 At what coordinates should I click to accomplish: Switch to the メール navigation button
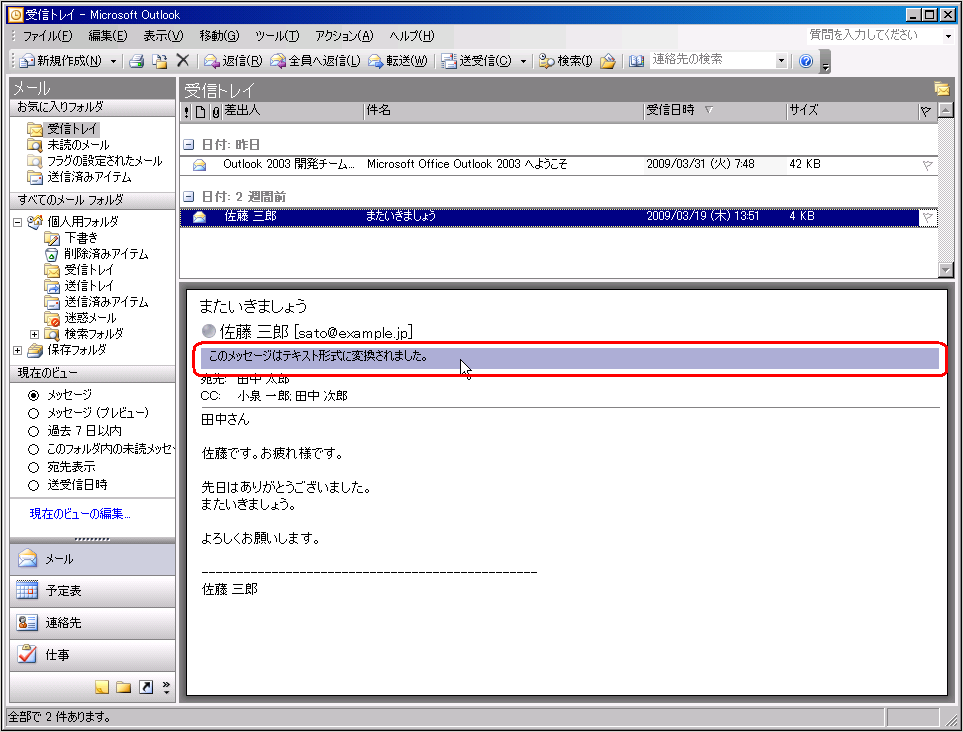pos(93,559)
